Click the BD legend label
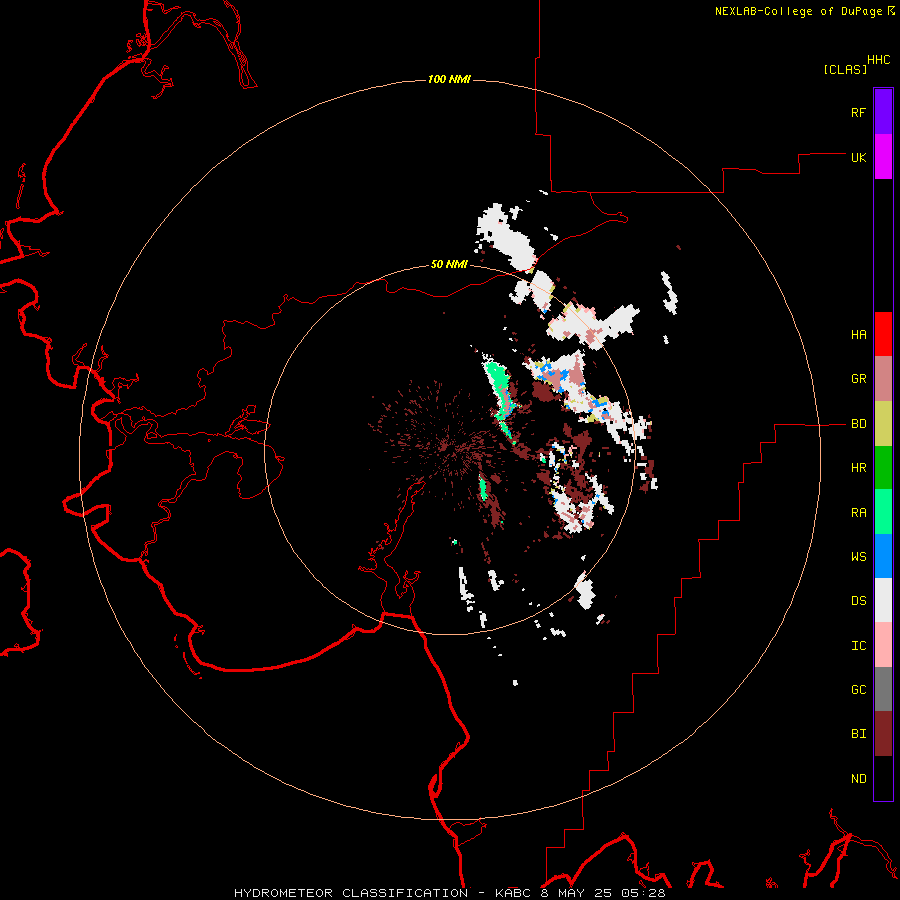Viewport: 900px width, 900px height. click(858, 424)
